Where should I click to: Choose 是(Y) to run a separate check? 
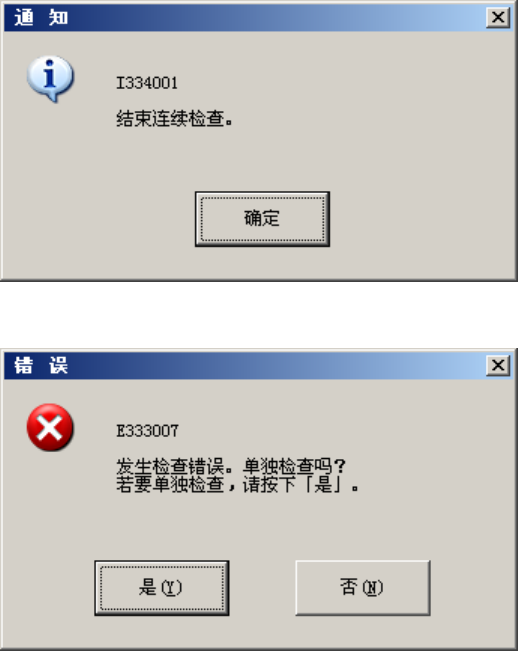point(161,587)
